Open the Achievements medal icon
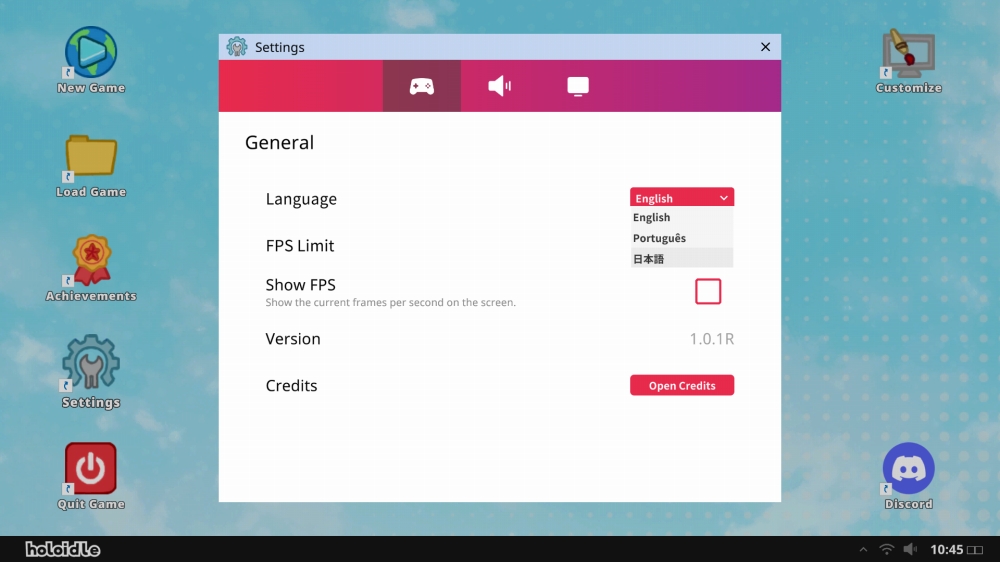The image size is (1000, 562). tap(91, 261)
